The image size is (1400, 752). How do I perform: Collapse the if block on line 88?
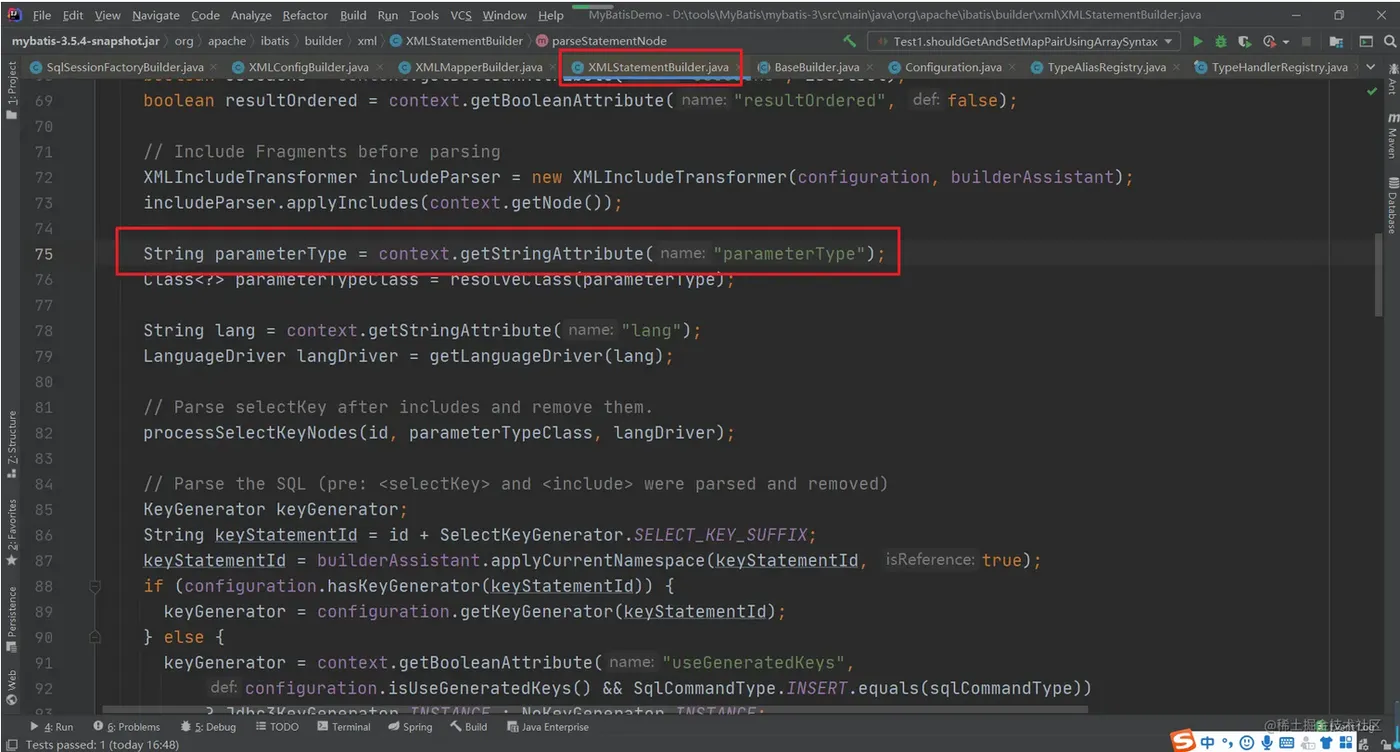point(95,586)
